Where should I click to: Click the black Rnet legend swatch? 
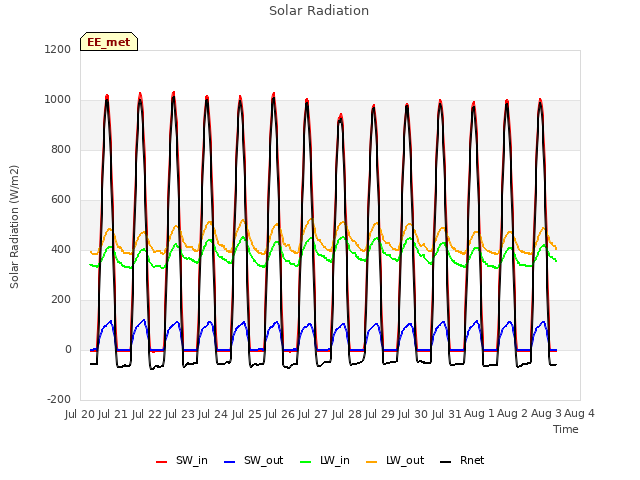pos(446,462)
